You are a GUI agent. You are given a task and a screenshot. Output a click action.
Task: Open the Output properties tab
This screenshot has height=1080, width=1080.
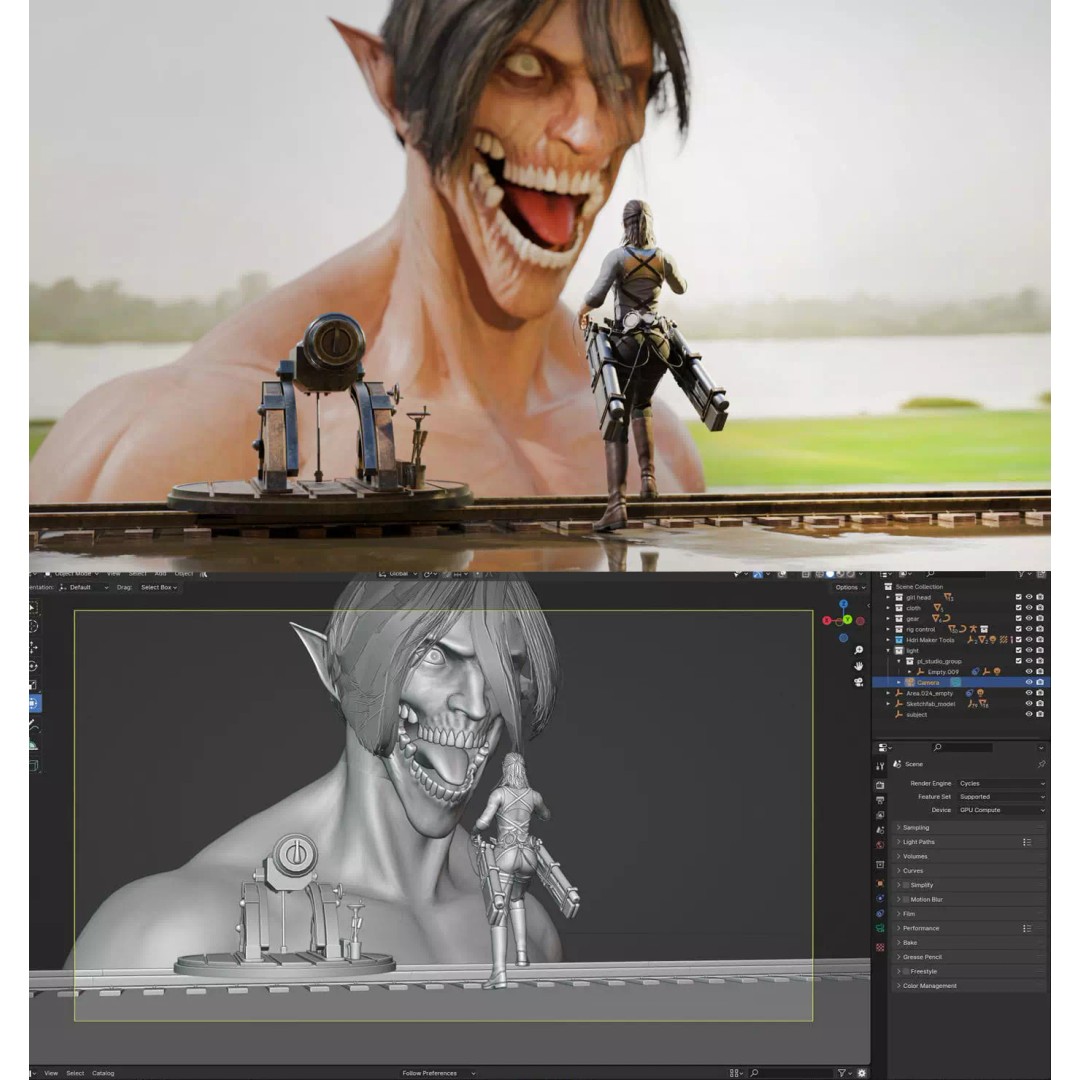coord(880,800)
